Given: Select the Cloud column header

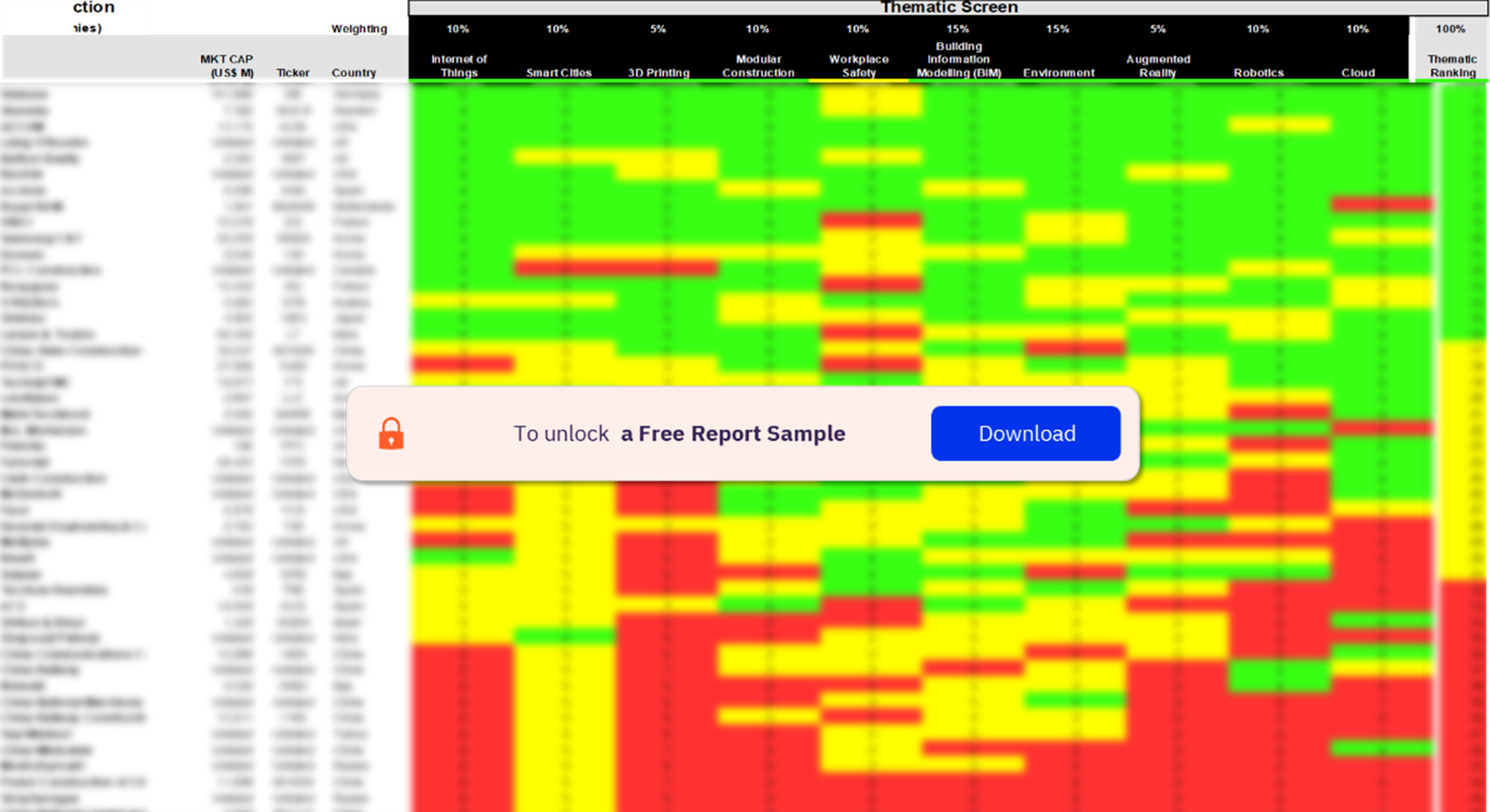Looking at the screenshot, I should pyautogui.click(x=1358, y=72).
